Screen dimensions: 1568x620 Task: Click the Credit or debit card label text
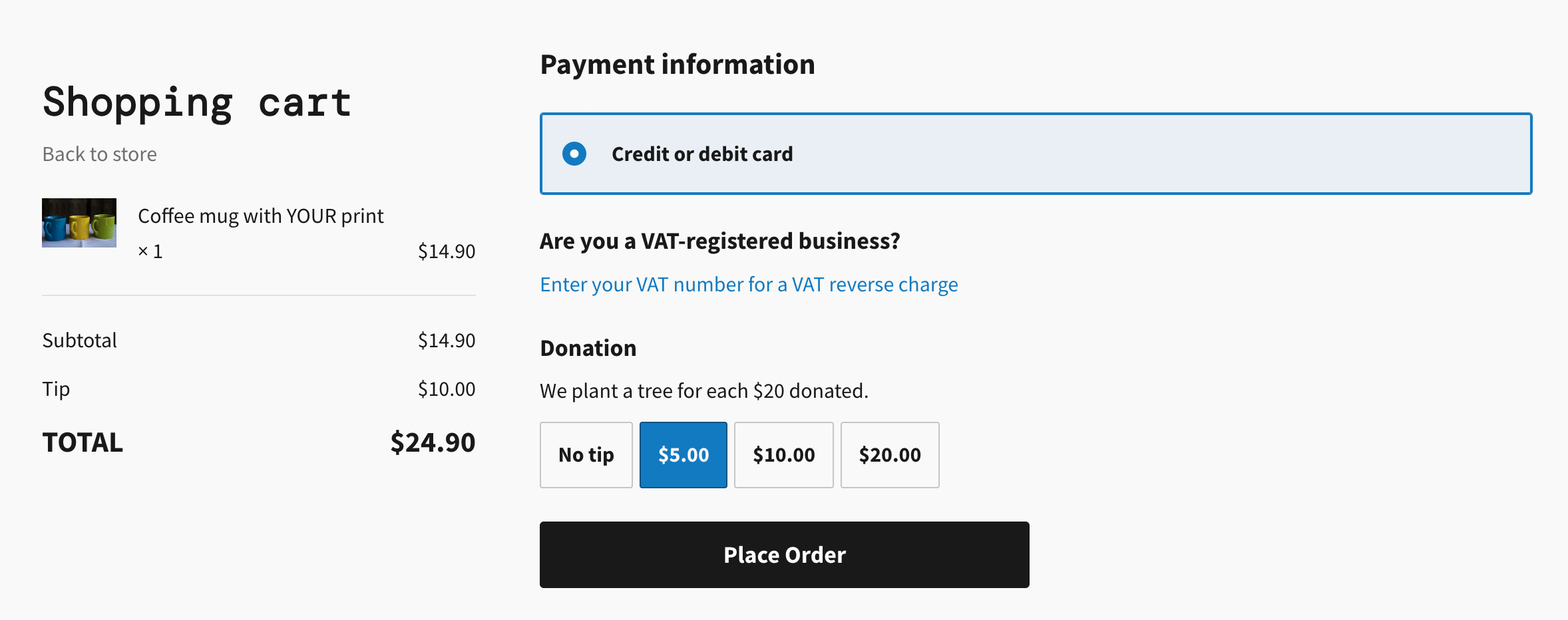tap(702, 154)
